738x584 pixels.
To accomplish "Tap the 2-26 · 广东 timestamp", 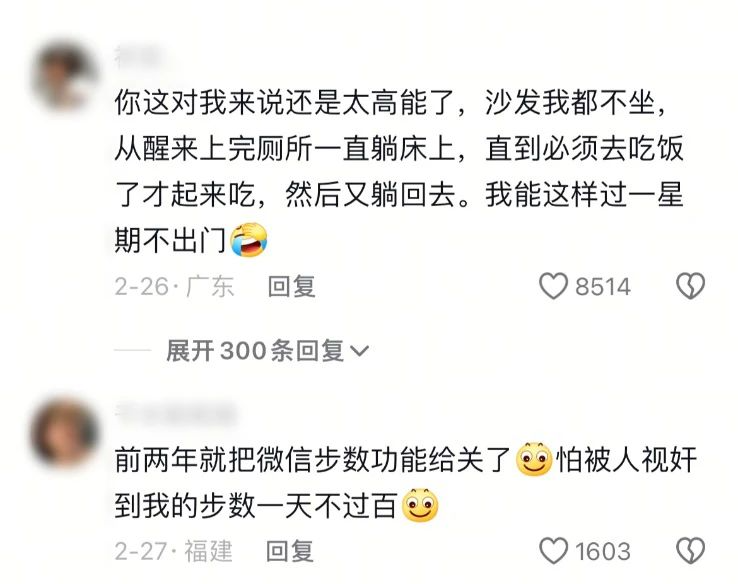I will pos(174,287).
